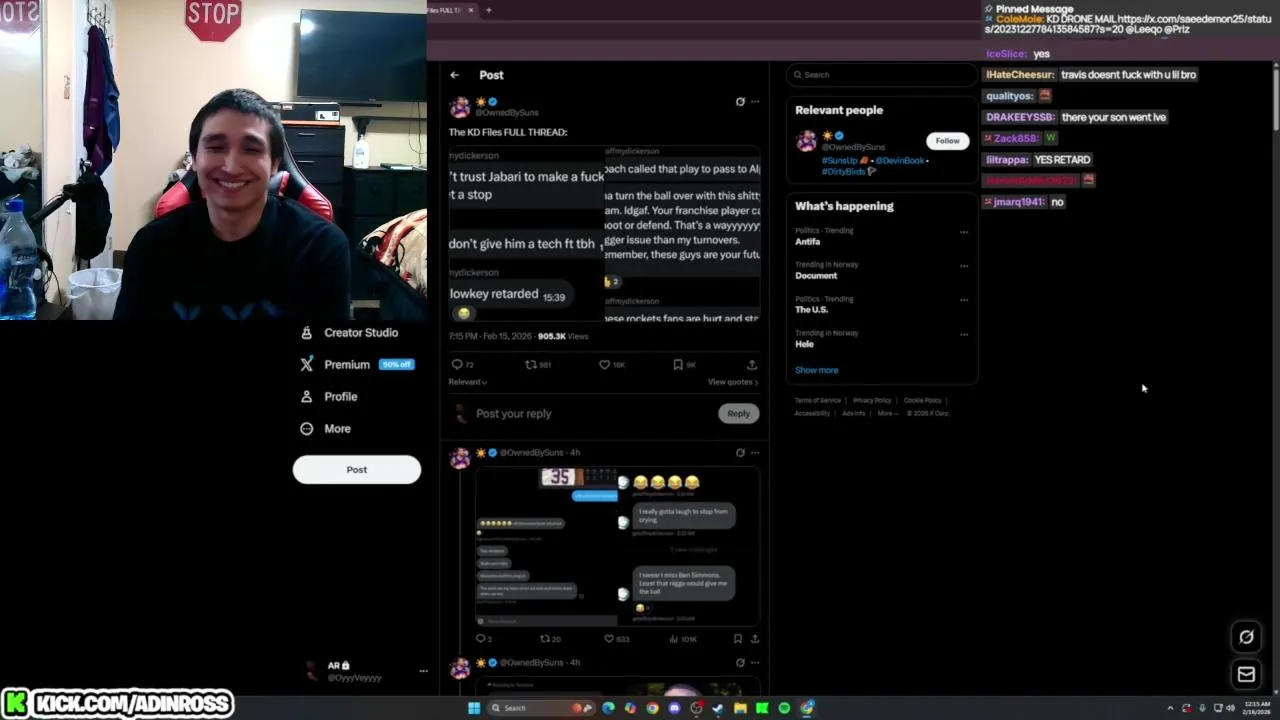Open the second post's chat screenshot image

point(617,546)
